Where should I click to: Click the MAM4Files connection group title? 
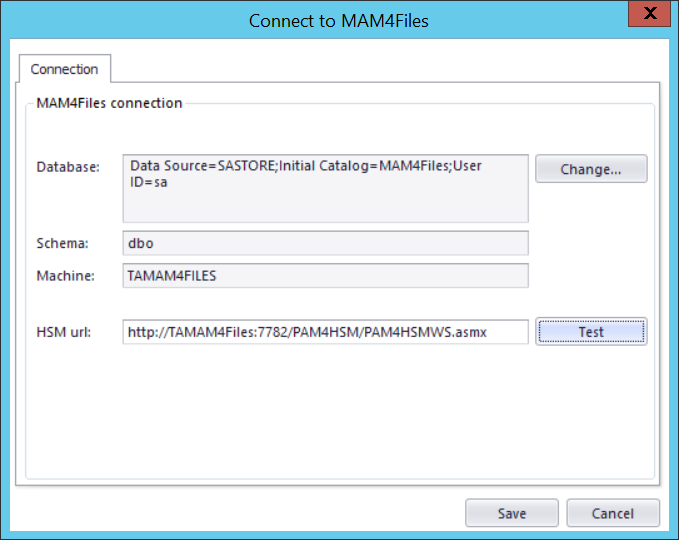click(109, 103)
